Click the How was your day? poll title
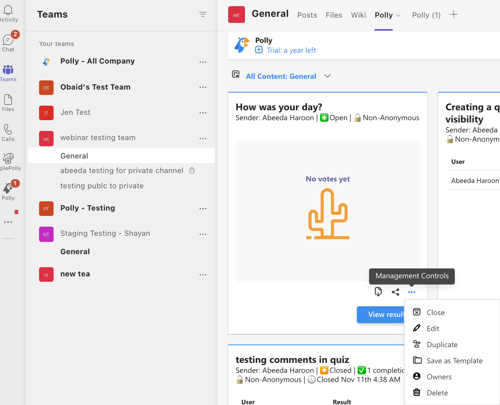Image resolution: width=500 pixels, height=405 pixels. click(x=279, y=107)
